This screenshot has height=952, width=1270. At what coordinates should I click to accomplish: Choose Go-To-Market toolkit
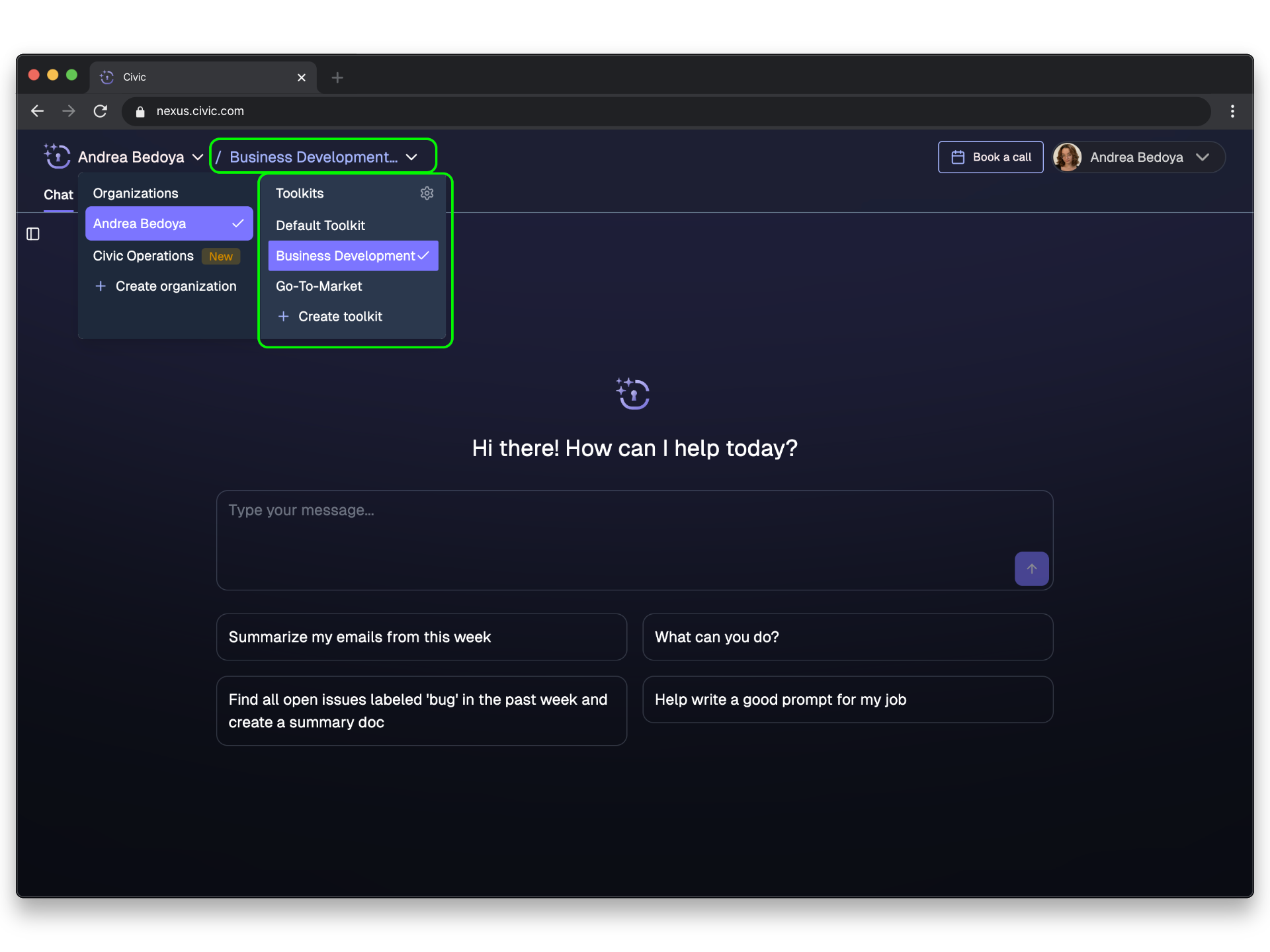click(x=319, y=286)
